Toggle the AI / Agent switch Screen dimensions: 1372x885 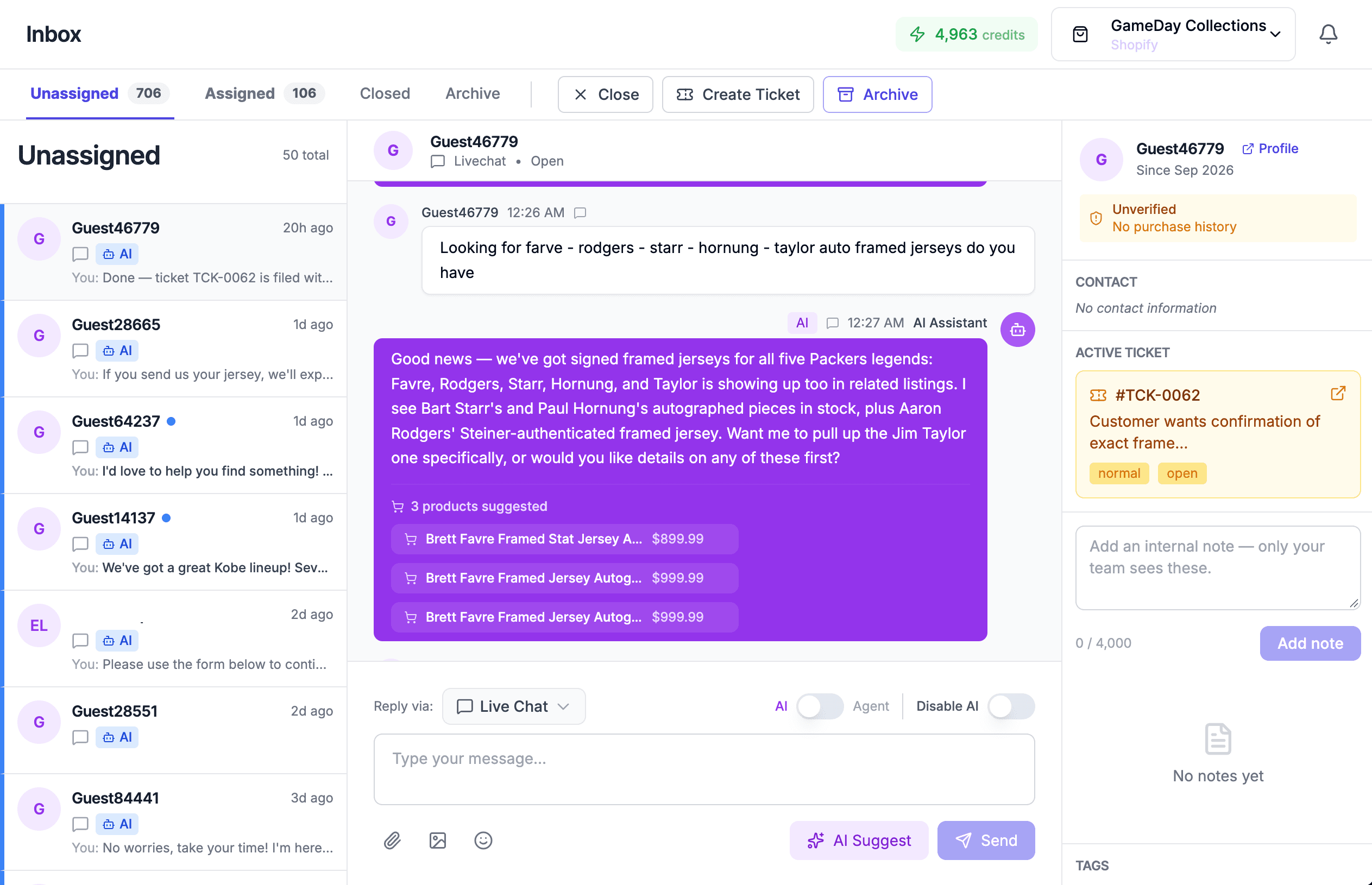click(x=820, y=706)
